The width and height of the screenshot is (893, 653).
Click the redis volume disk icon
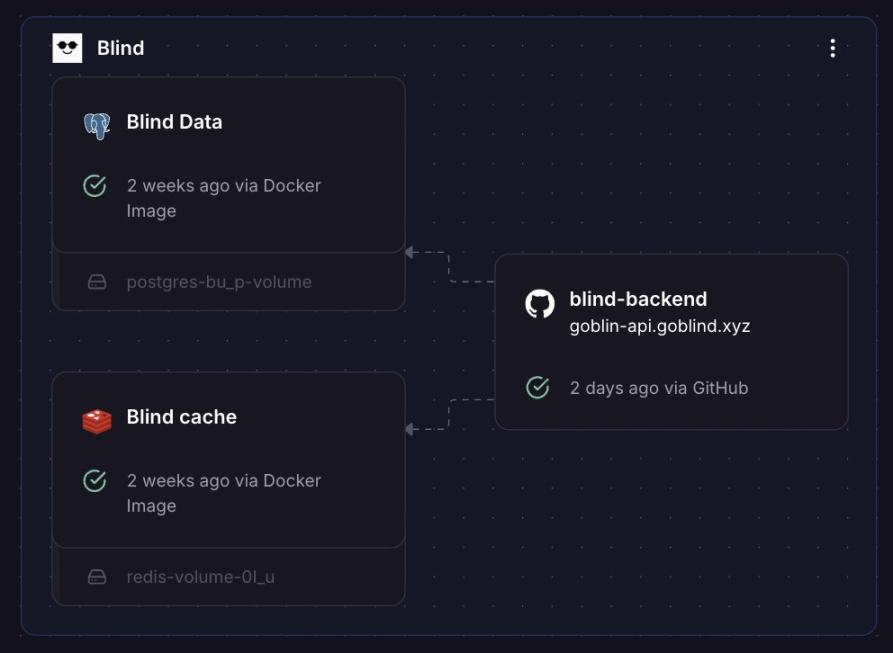tap(97, 577)
